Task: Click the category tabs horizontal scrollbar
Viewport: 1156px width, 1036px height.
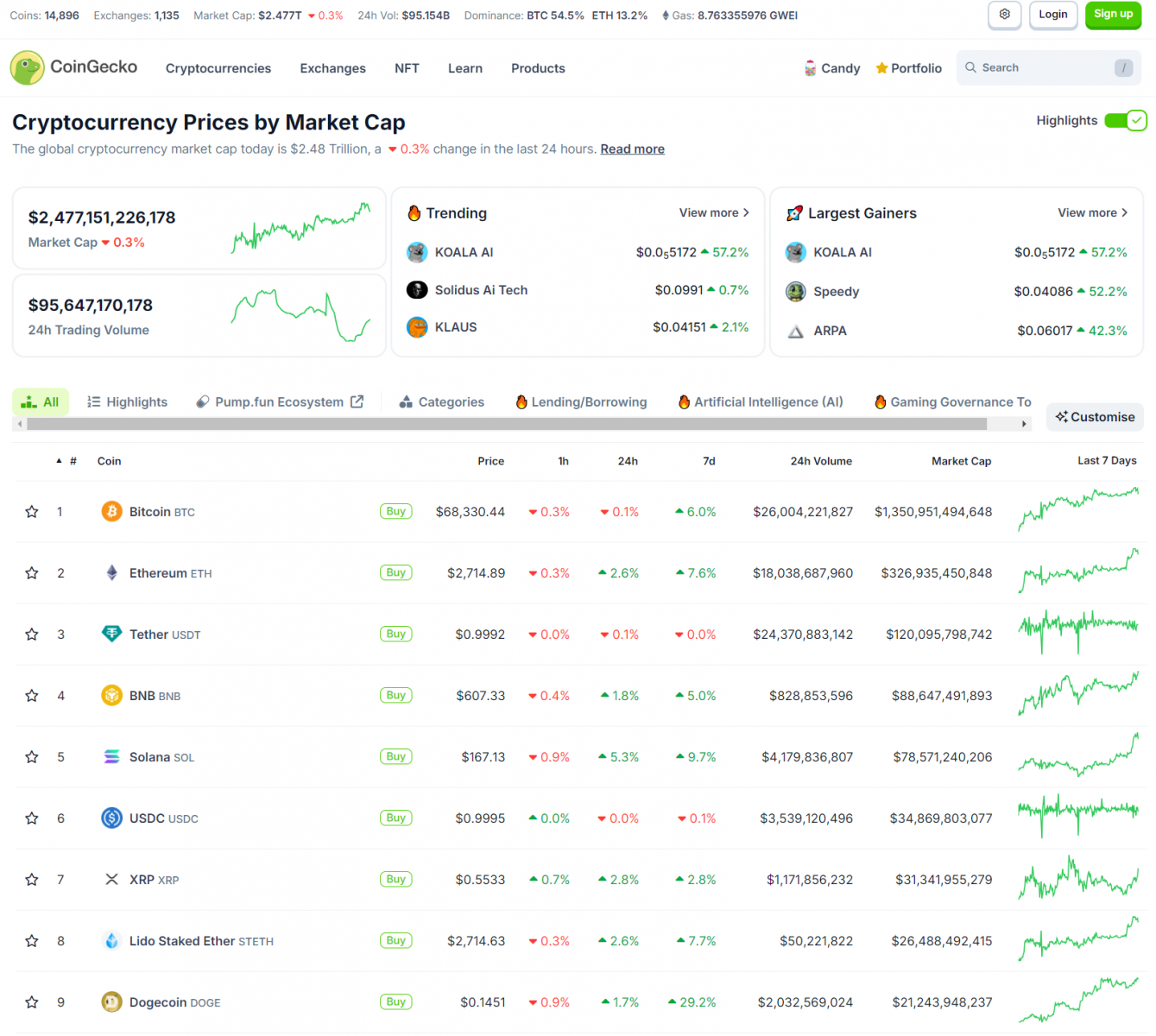Action: pyautogui.click(x=507, y=424)
